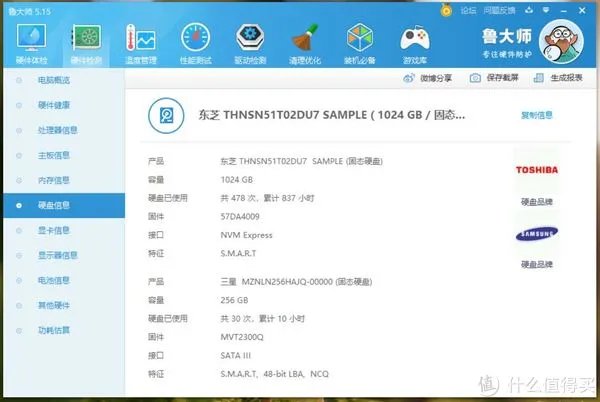
Task: Click the camera icon for 保存截屏
Action: coord(475,78)
